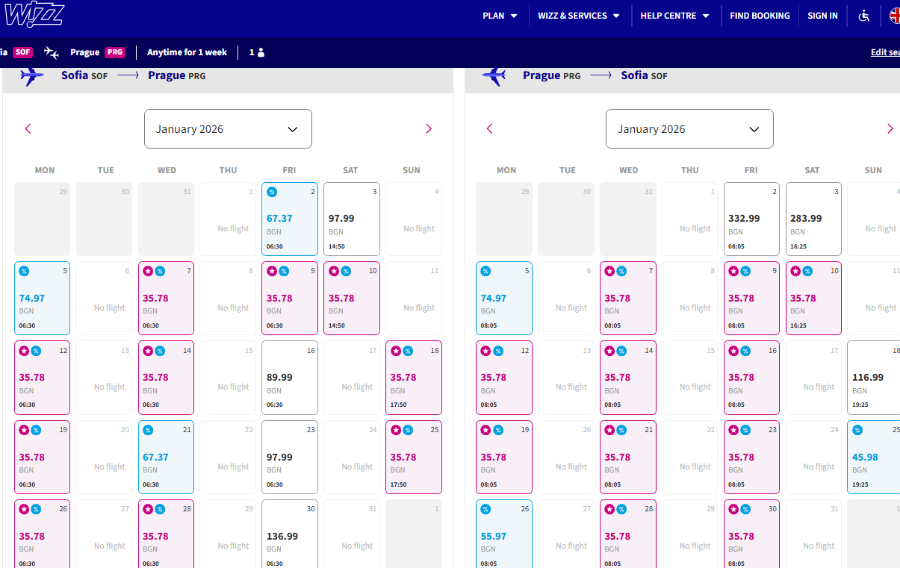Select Prague–Sofia January 16 flight
This screenshot has width=900, height=568.
pos(751,378)
